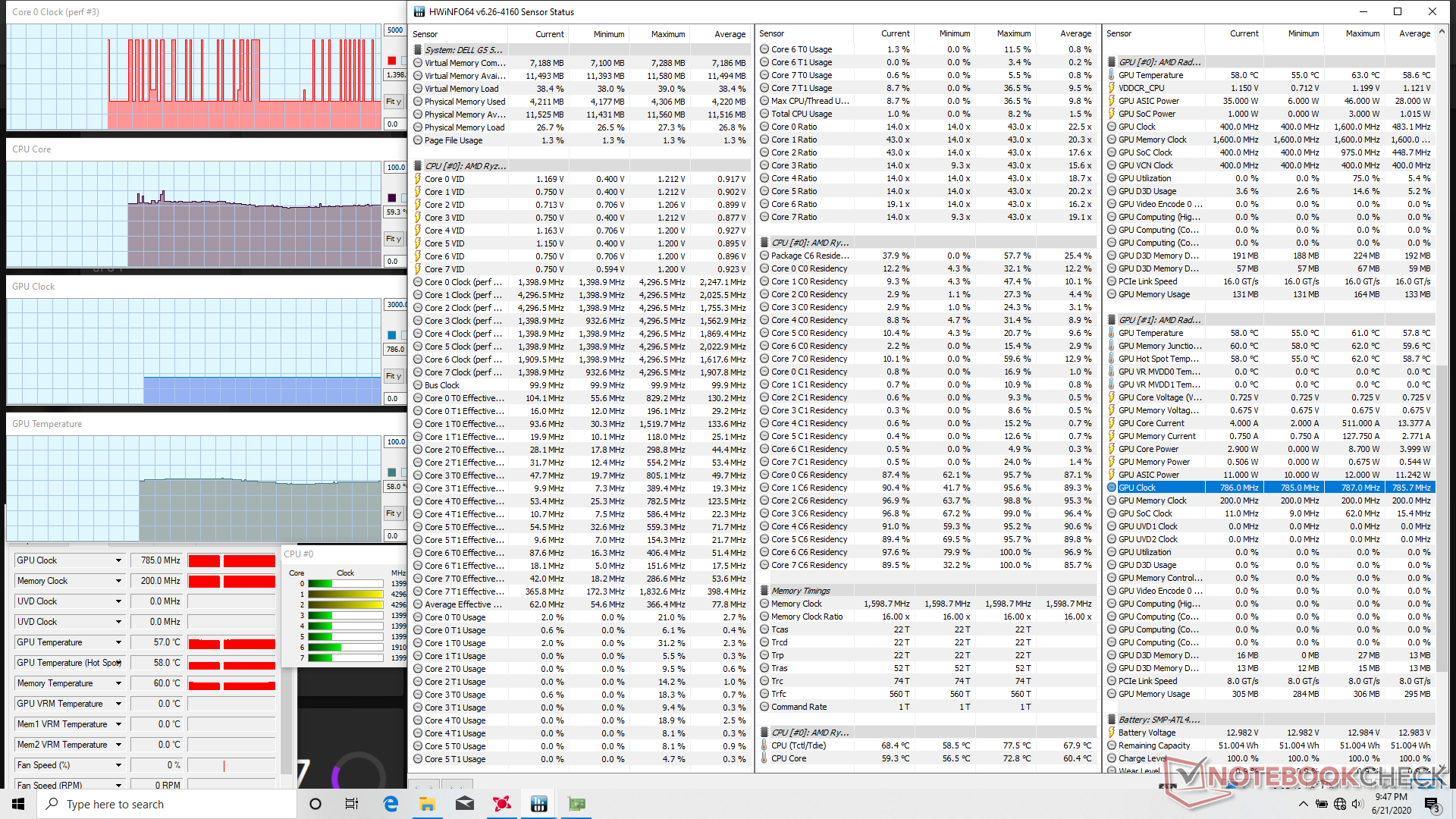Open the notification center icon

1431,804
